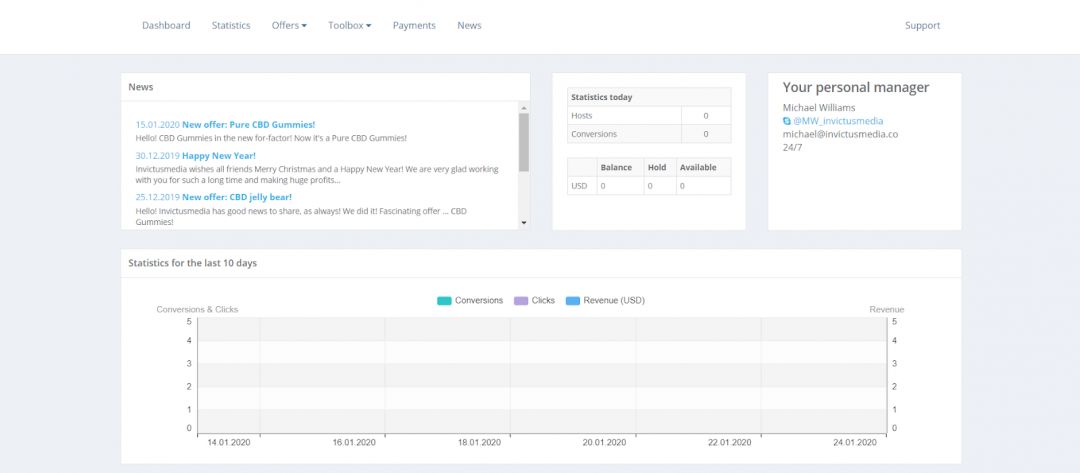
Task: Open the Dashboard page
Action: (x=166, y=25)
